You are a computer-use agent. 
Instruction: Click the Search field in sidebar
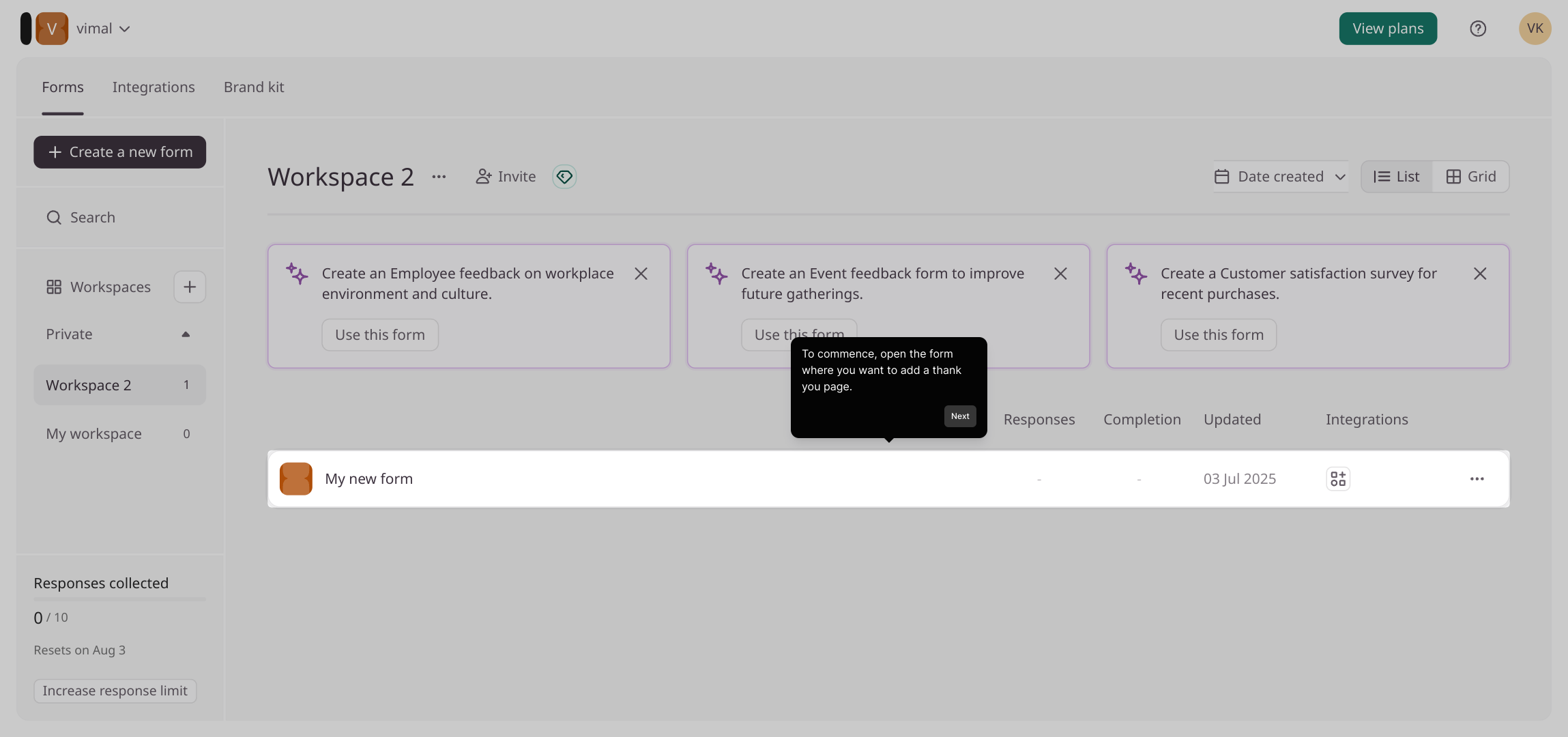(119, 218)
